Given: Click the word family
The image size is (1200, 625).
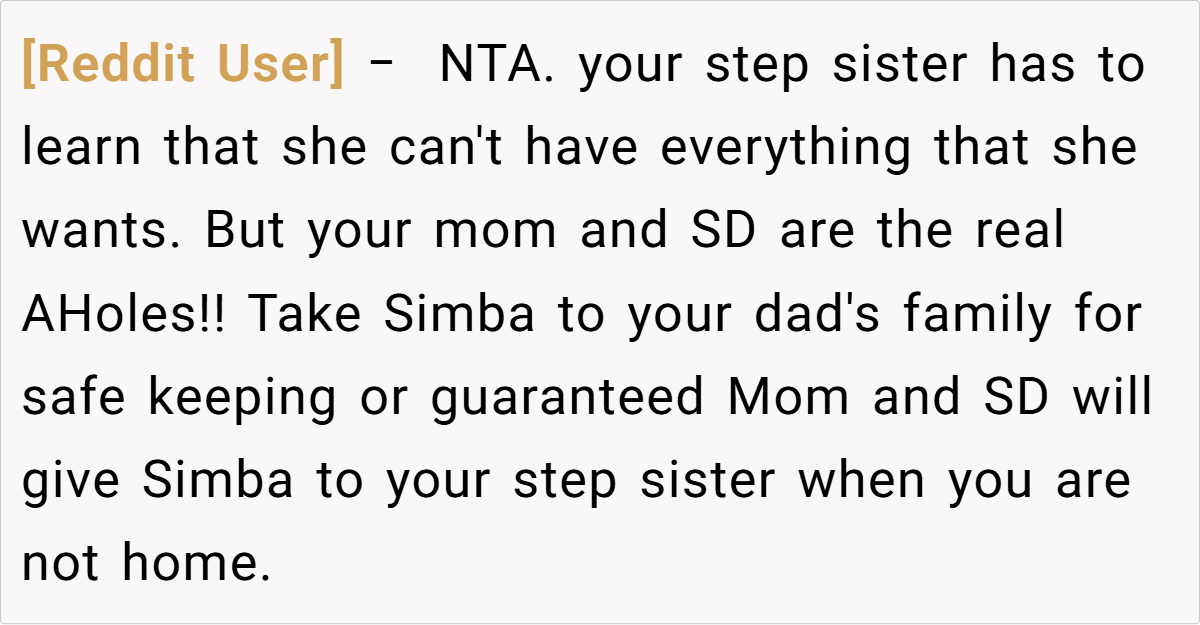Looking at the screenshot, I should pos(978,316).
